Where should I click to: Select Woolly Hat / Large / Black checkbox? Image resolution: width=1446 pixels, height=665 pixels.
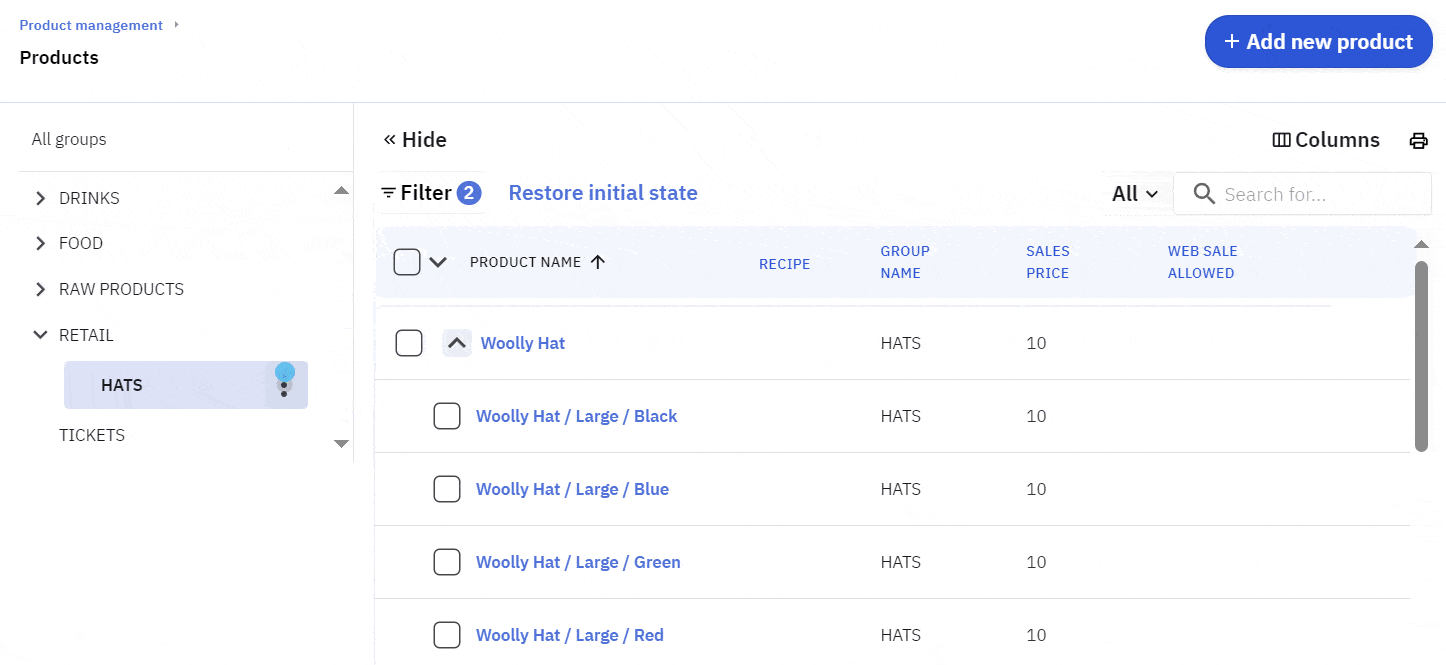446,416
